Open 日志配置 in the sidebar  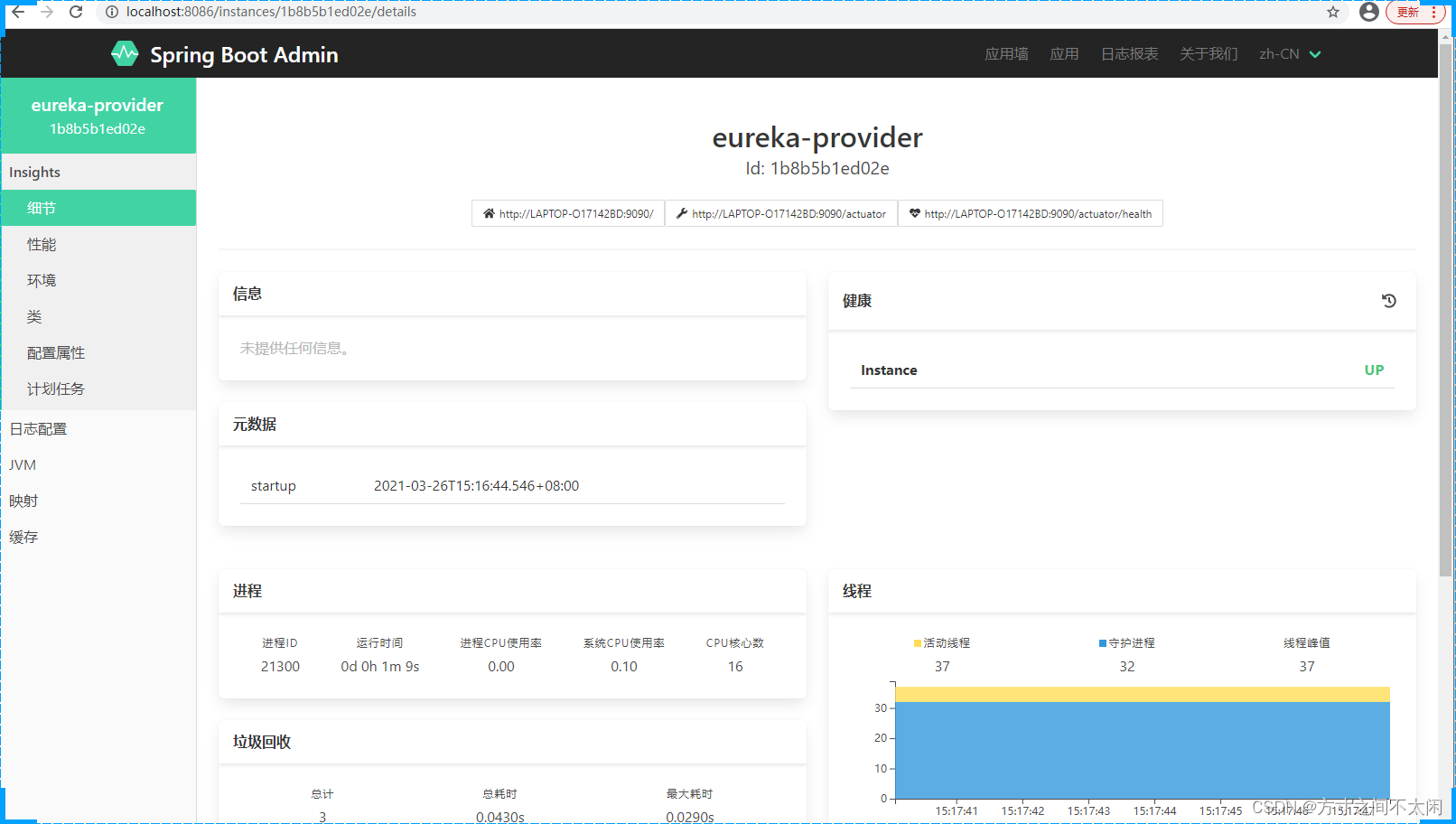[98, 428]
